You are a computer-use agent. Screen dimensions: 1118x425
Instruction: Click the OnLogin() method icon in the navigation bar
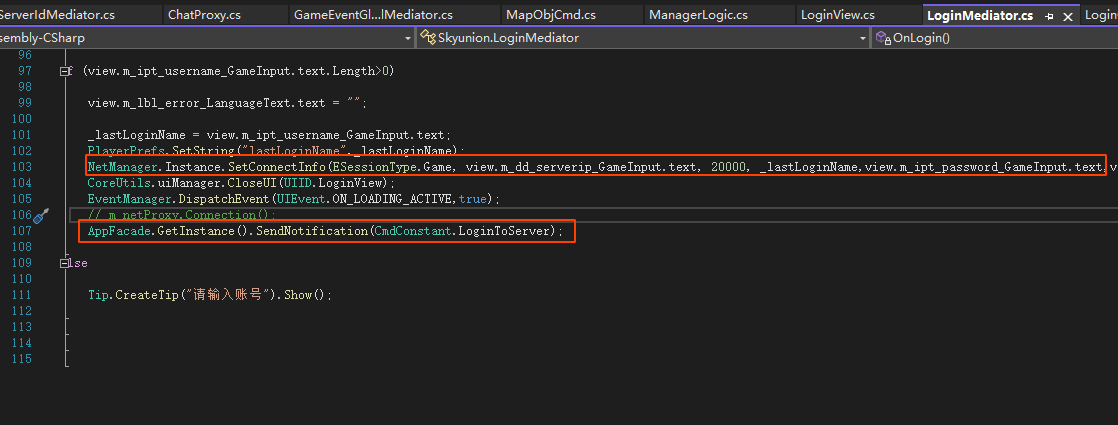point(883,38)
